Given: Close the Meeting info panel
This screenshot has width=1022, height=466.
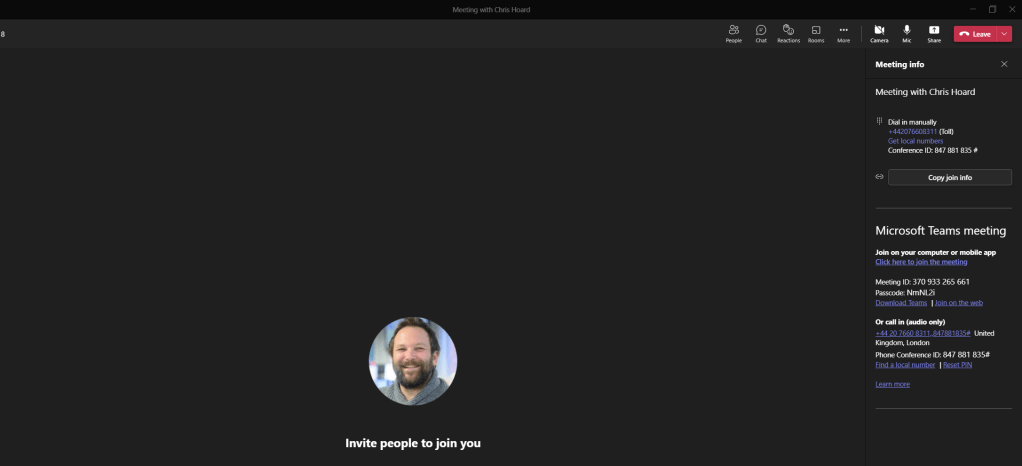Looking at the screenshot, I should pos(1004,64).
